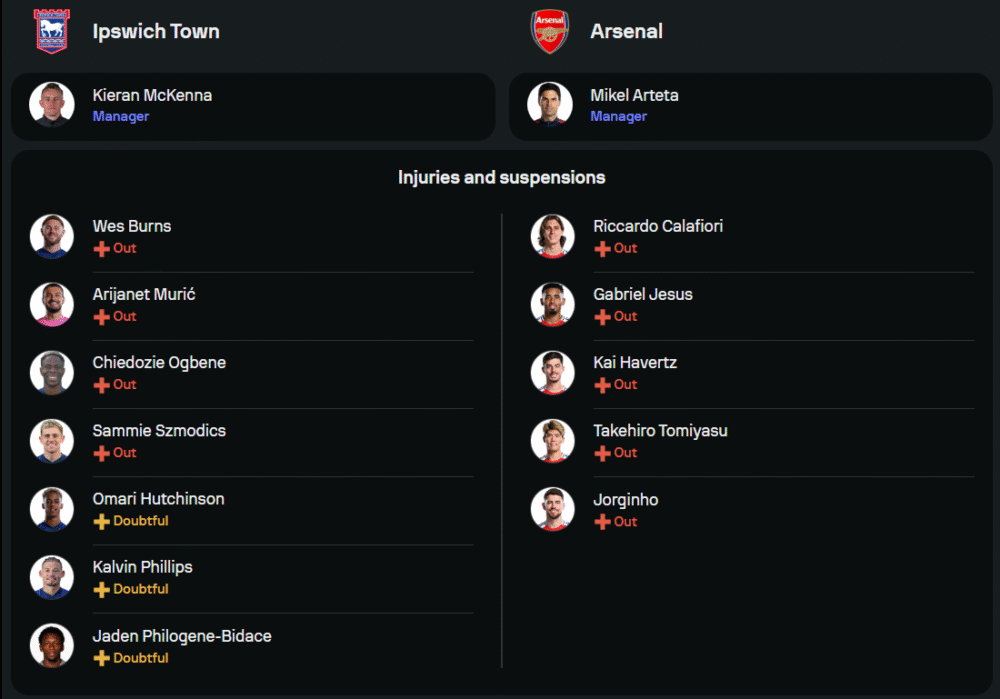Click Omari Hutchinson's yellow doubtful cross icon
The width and height of the screenshot is (1000, 699).
click(x=101, y=522)
